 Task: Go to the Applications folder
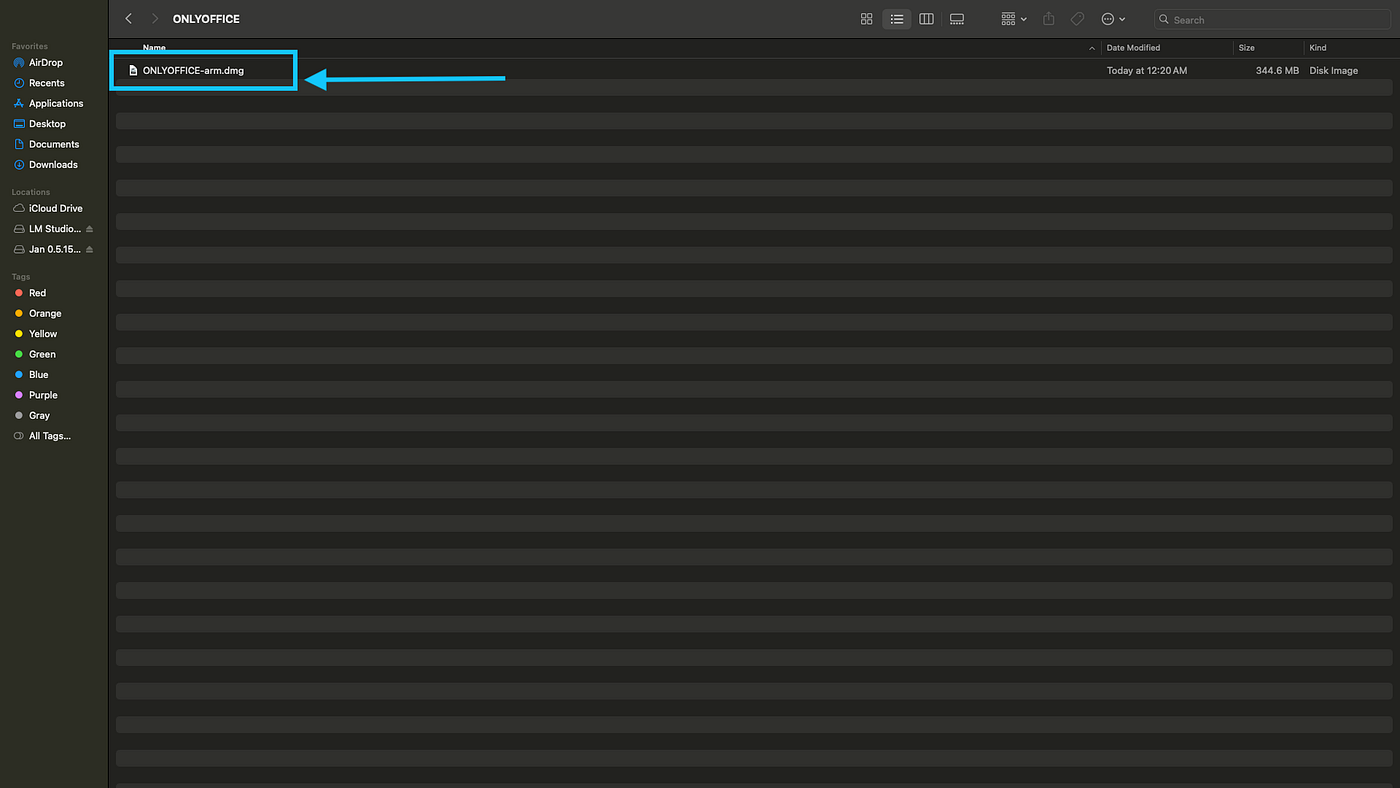(55, 104)
